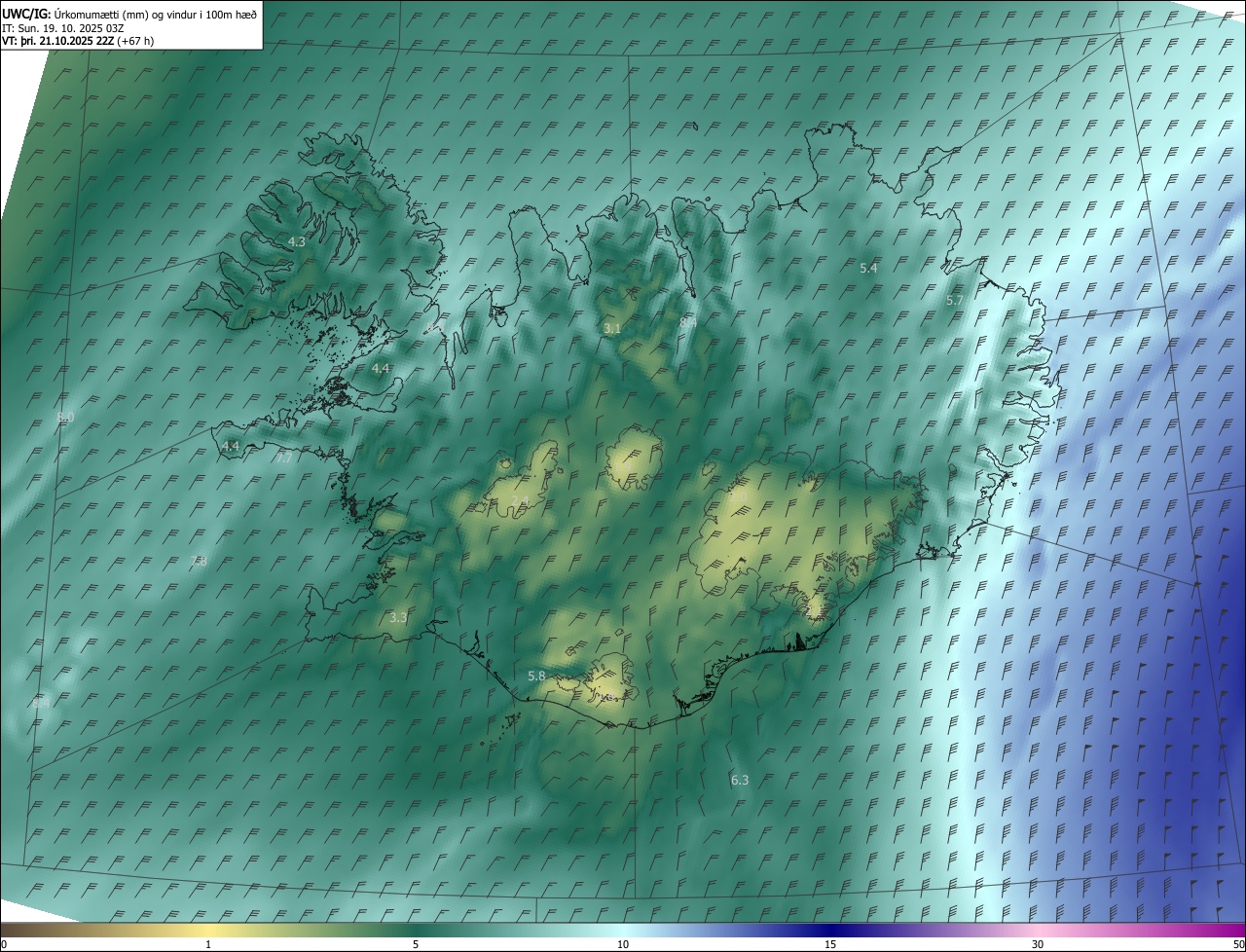Click the VT valid time 21.10.2025 22Z line
The width and height of the screenshot is (1246, 952).
click(x=78, y=41)
